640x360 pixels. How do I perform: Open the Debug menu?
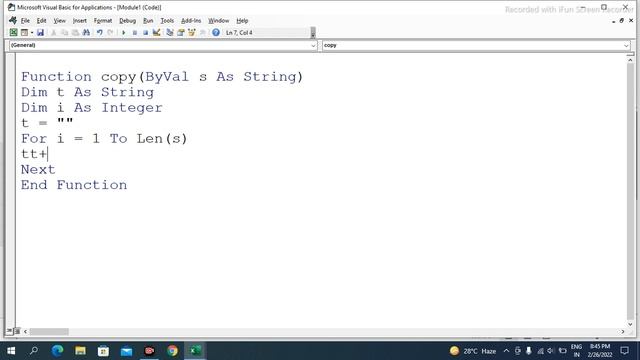[x=127, y=20]
